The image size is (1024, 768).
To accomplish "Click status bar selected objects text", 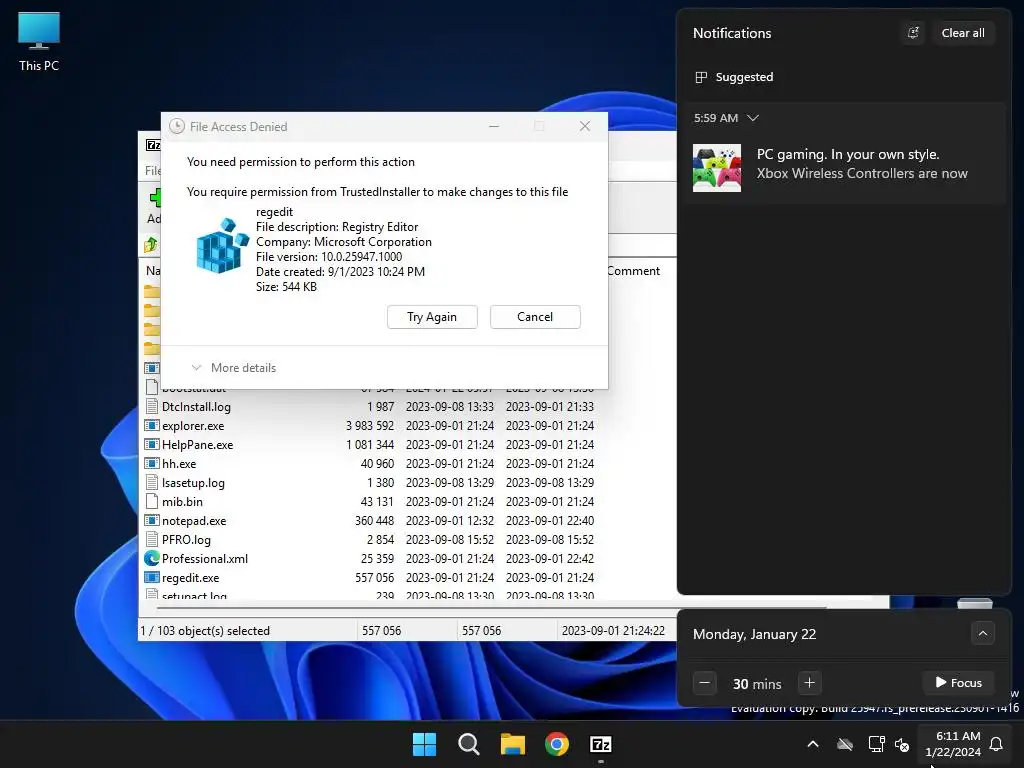I will (x=205, y=631).
